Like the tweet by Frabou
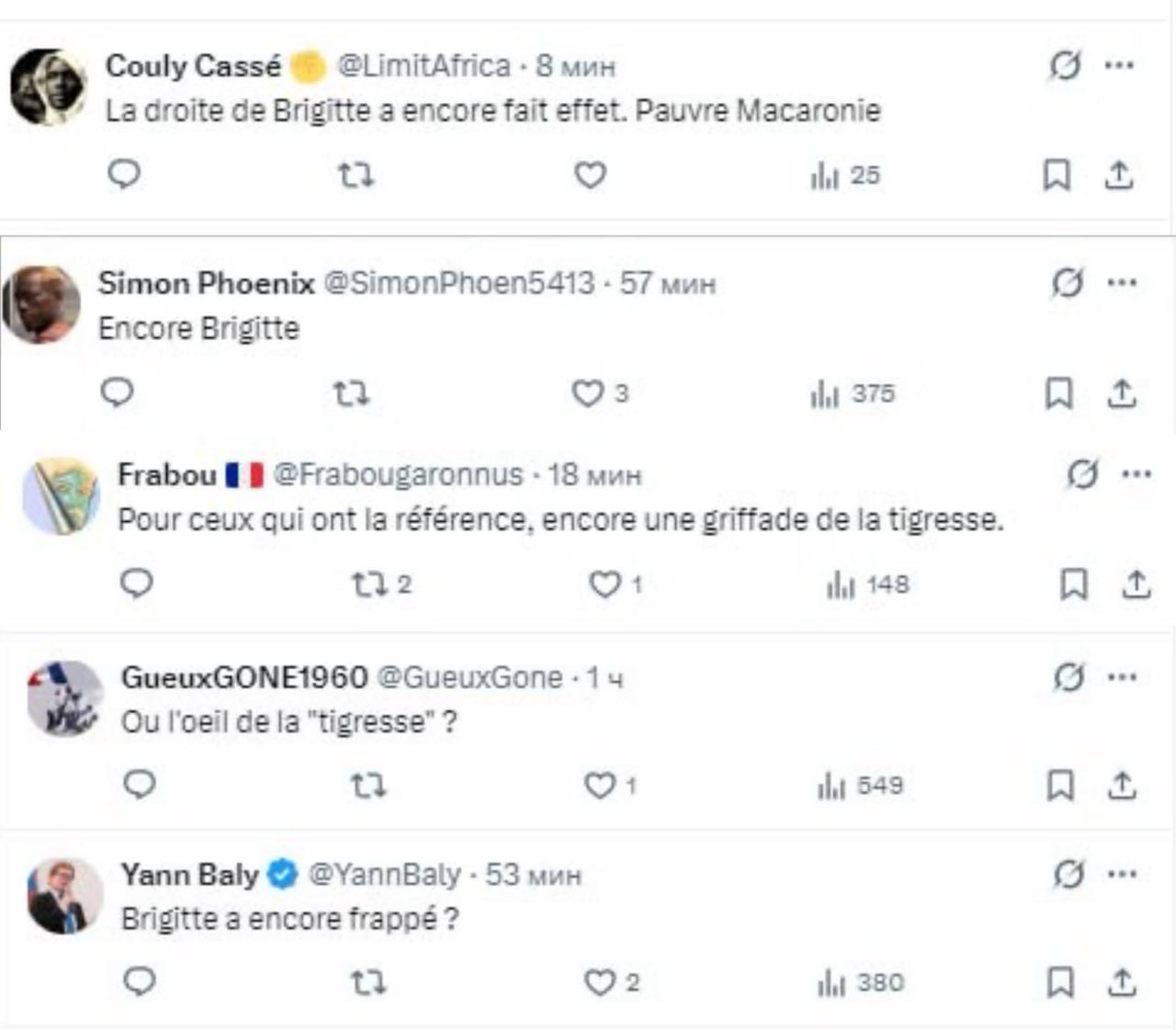Image resolution: width=1176 pixels, height=1030 pixels. (x=605, y=584)
